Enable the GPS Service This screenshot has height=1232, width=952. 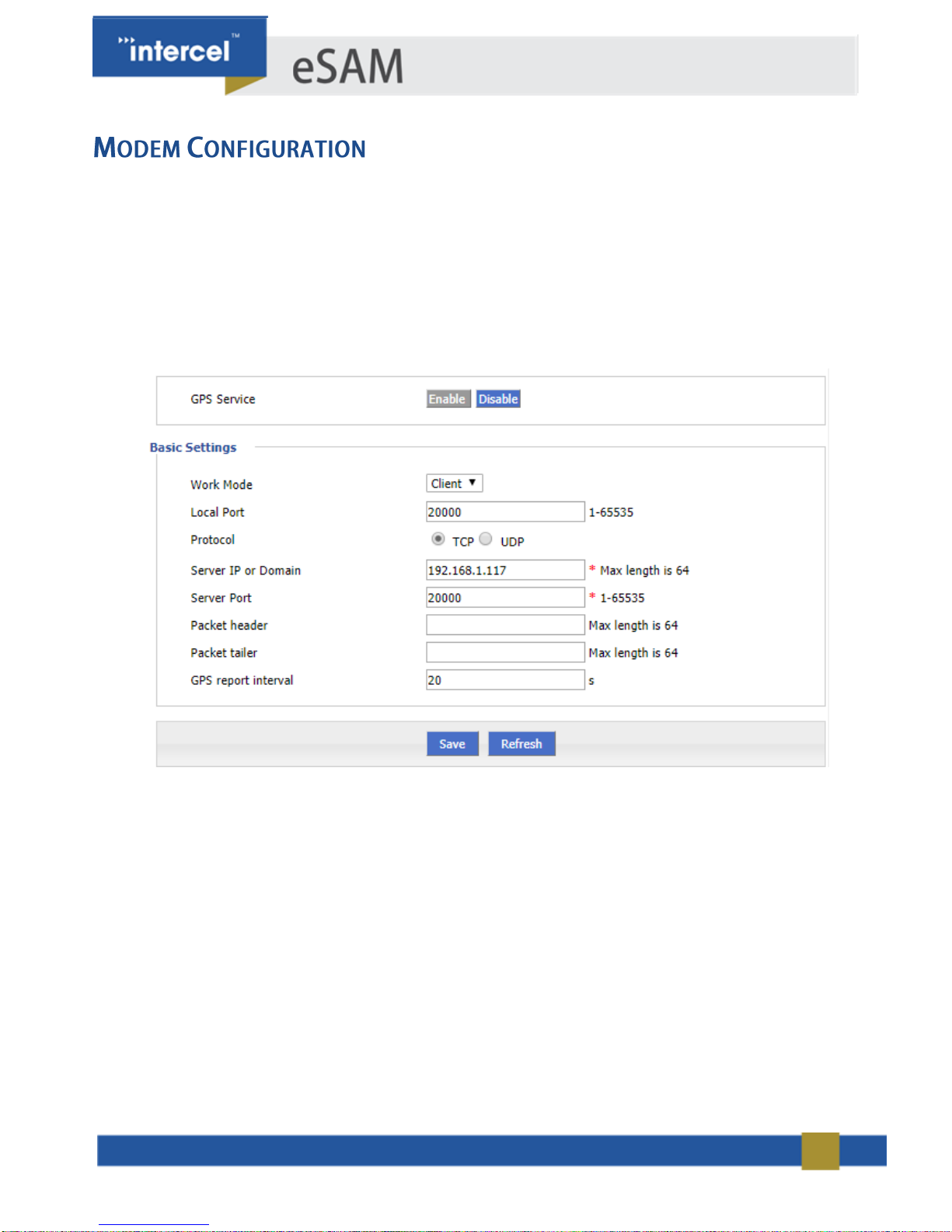(448, 399)
